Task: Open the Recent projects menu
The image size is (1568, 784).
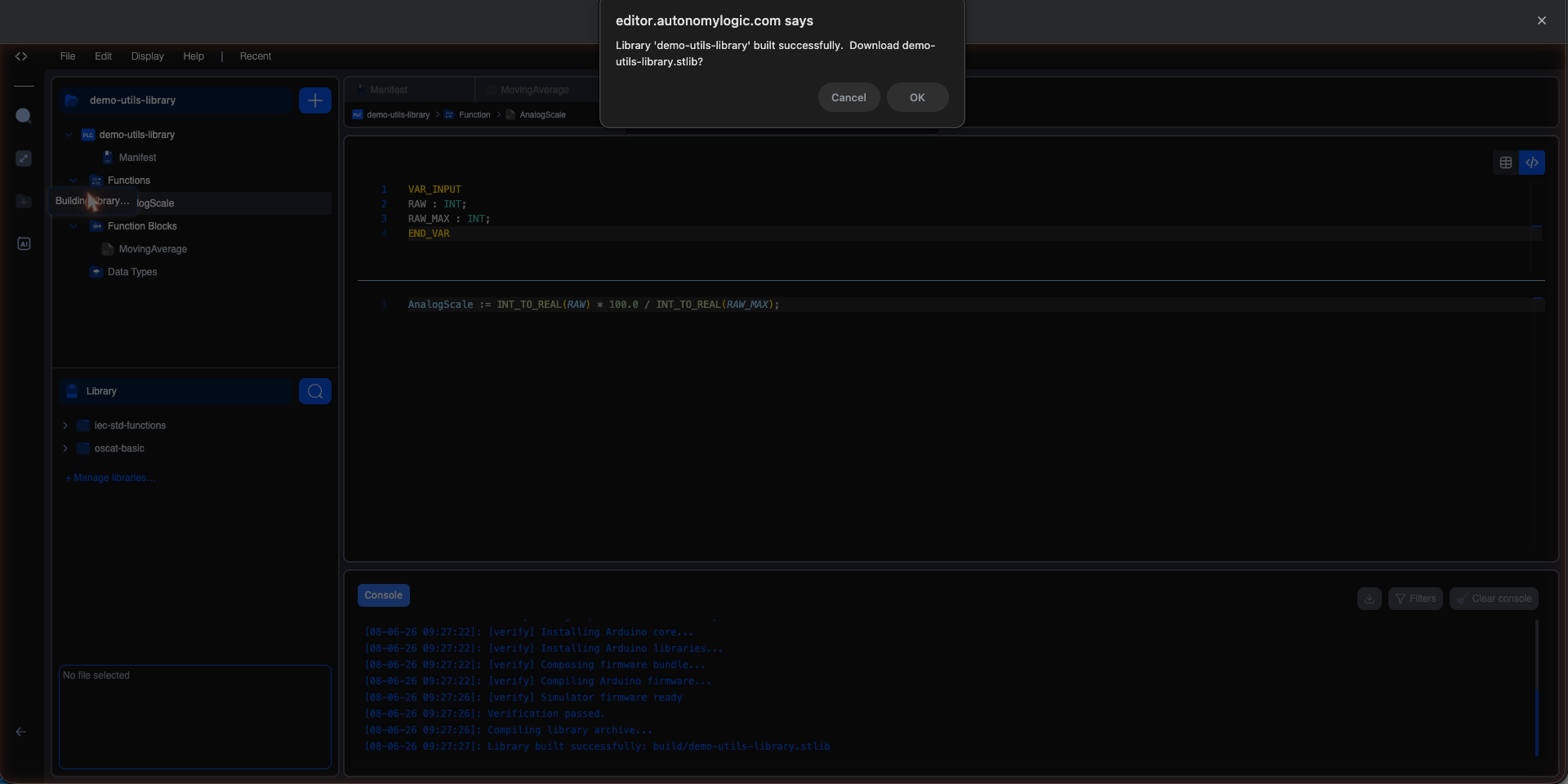Action: tap(256, 56)
